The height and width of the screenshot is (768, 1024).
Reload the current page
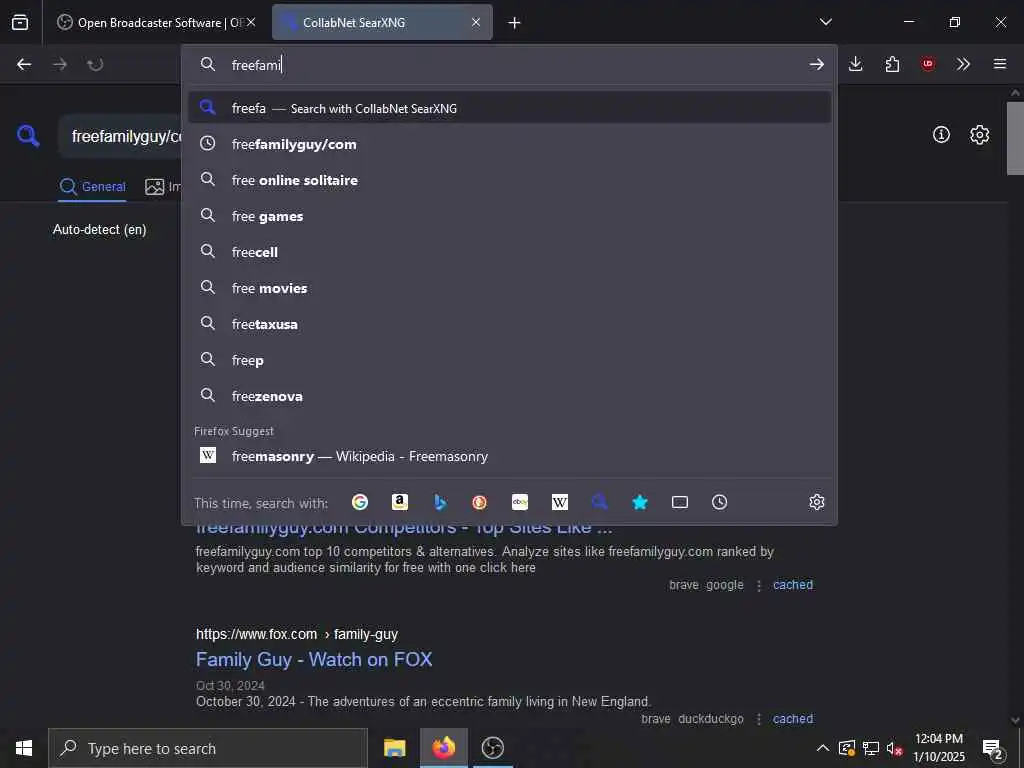(x=95, y=64)
